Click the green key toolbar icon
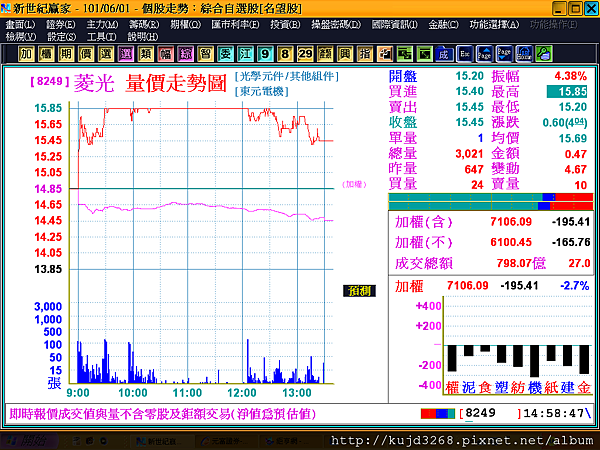The width and height of the screenshot is (600, 450). coord(544,54)
